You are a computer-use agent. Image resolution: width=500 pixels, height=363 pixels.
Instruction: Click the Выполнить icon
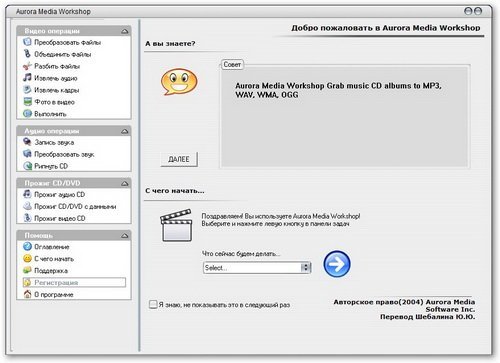[27, 114]
